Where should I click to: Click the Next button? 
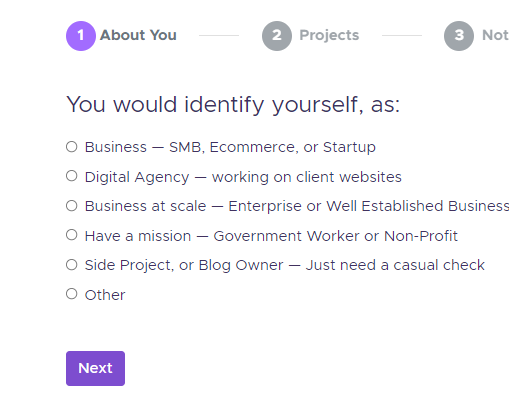pyautogui.click(x=95, y=368)
